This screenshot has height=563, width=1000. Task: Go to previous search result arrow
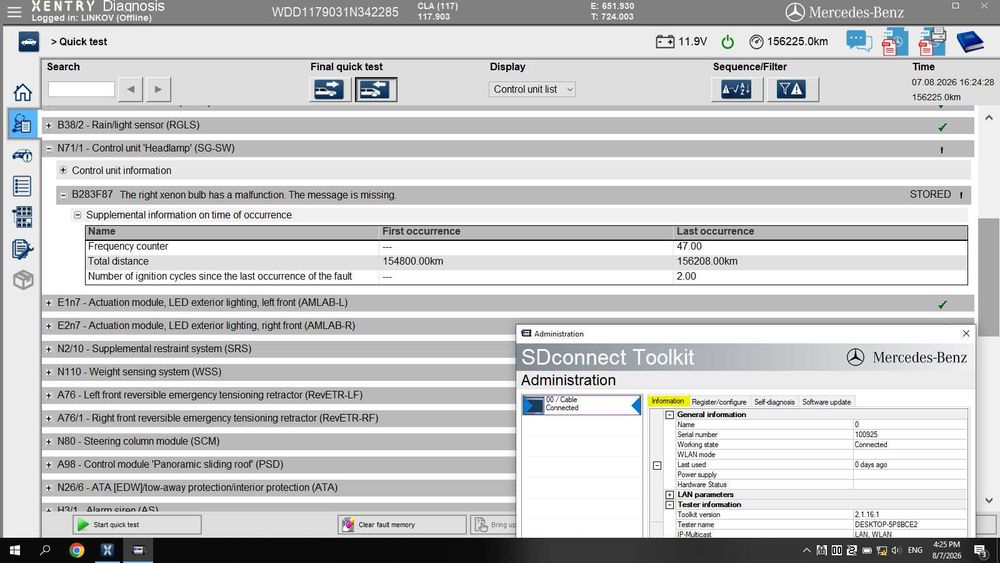[131, 89]
